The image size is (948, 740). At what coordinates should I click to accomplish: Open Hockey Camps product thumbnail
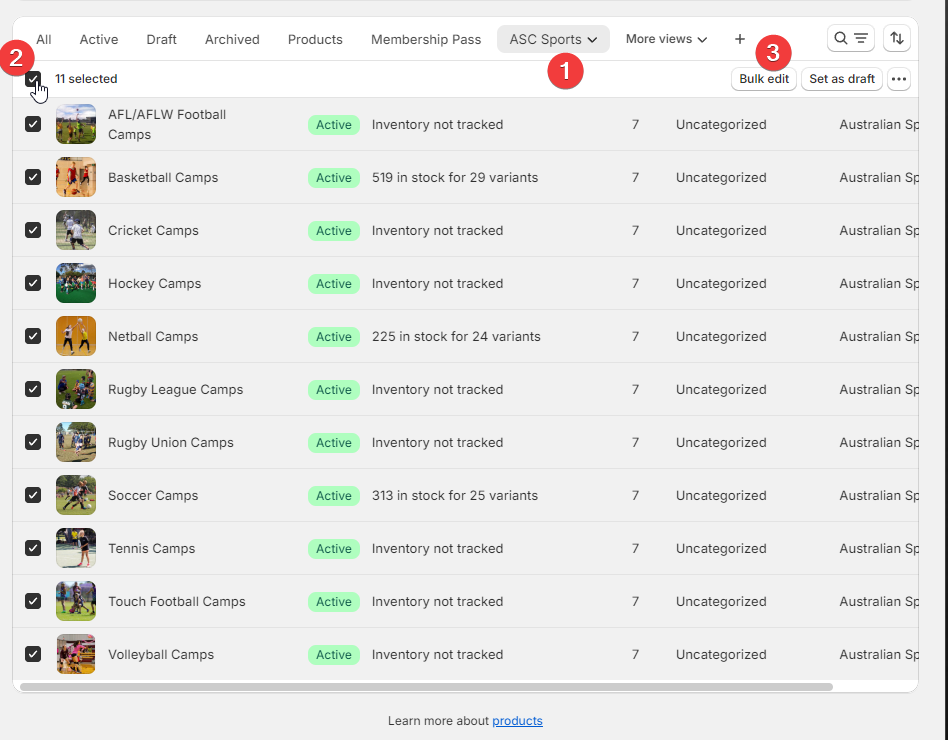[76, 283]
